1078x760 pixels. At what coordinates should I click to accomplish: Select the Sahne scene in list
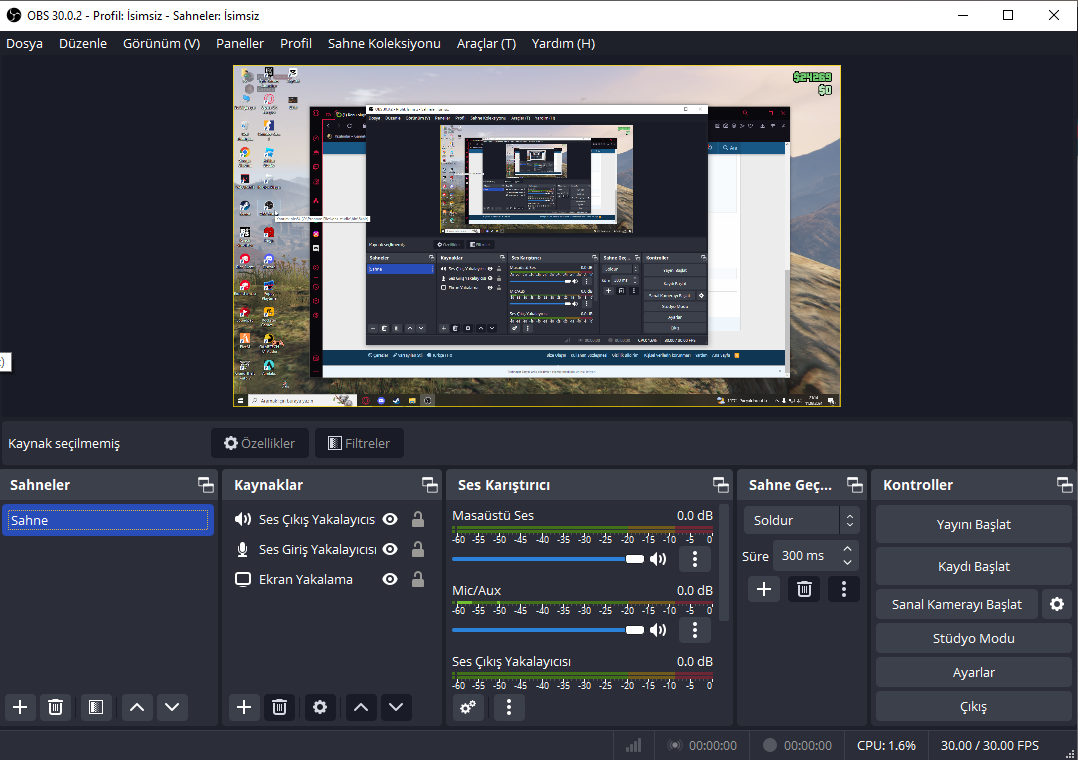pyautogui.click(x=108, y=520)
